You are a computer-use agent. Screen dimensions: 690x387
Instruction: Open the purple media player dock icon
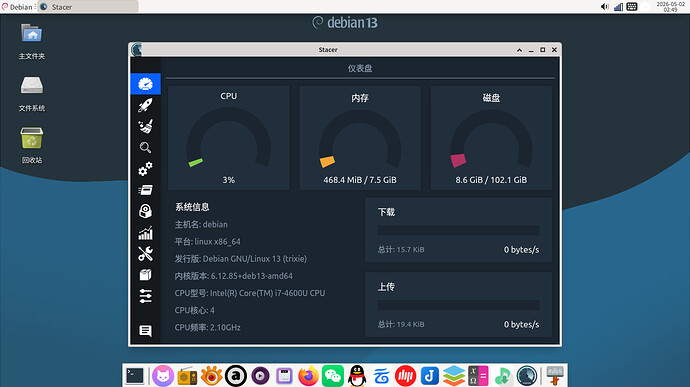pyautogui.click(x=260, y=376)
